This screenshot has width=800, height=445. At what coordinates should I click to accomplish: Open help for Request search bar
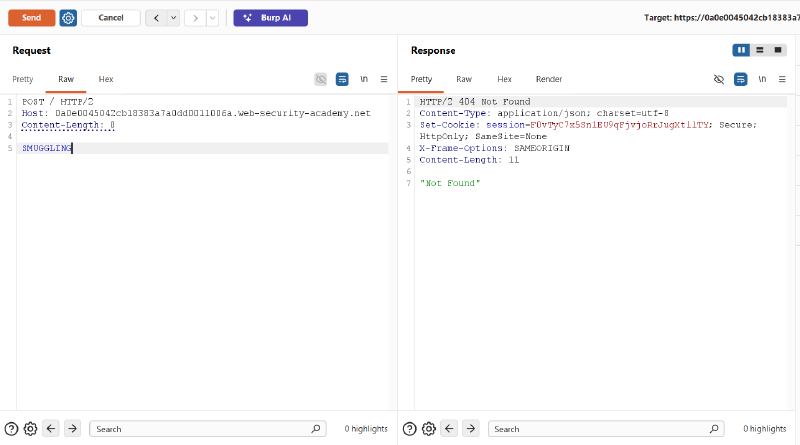11,429
